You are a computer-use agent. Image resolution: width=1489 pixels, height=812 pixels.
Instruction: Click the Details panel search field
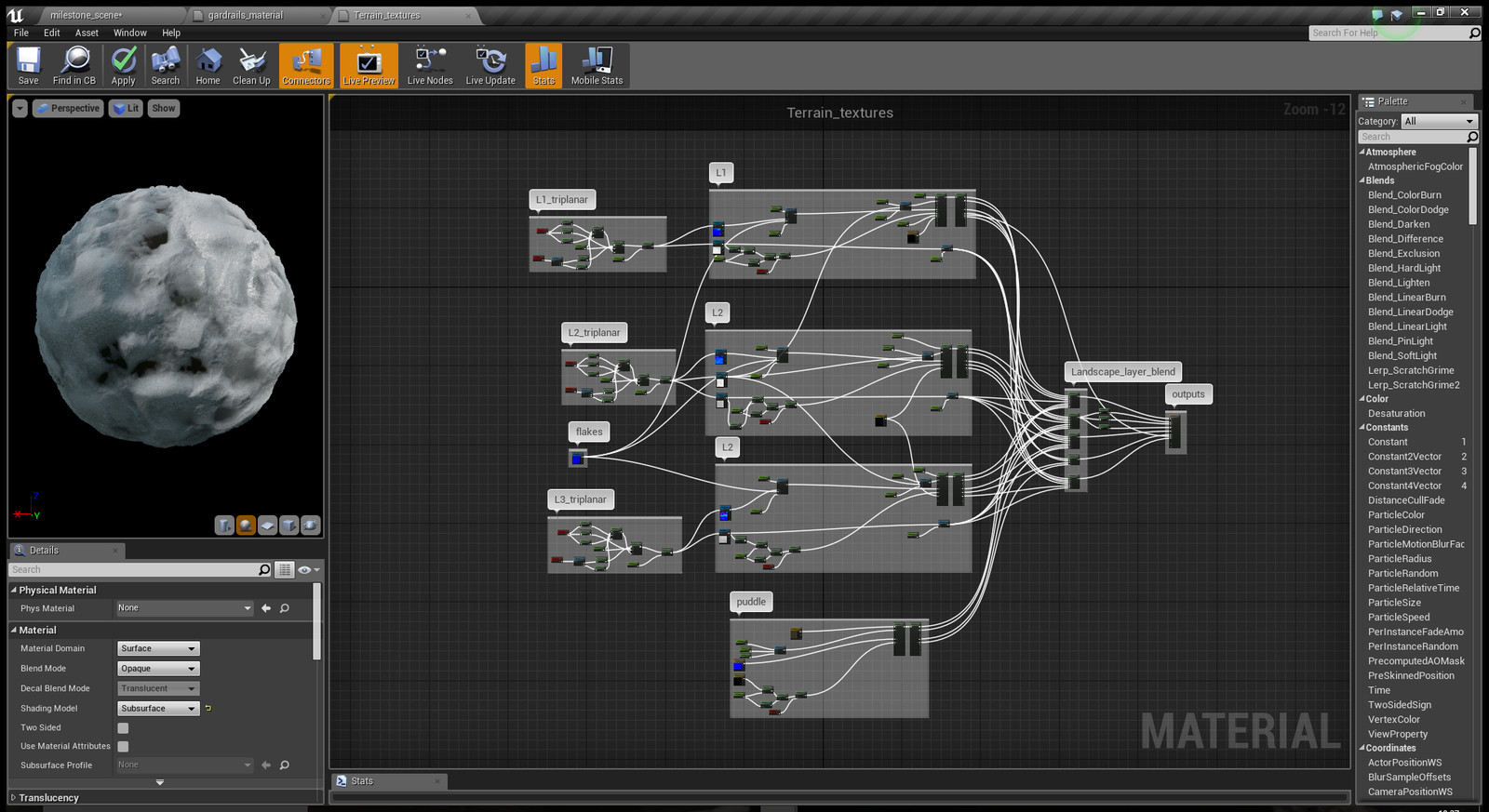tap(134, 569)
